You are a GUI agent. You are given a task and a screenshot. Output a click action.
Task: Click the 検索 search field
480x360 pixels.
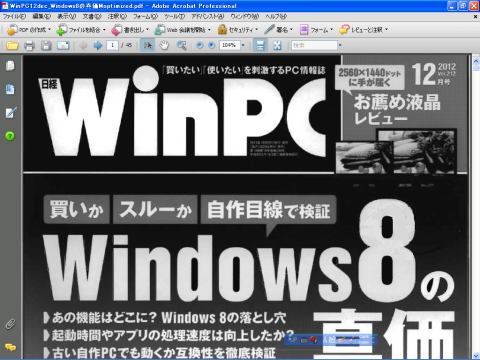pyautogui.click(x=314, y=45)
